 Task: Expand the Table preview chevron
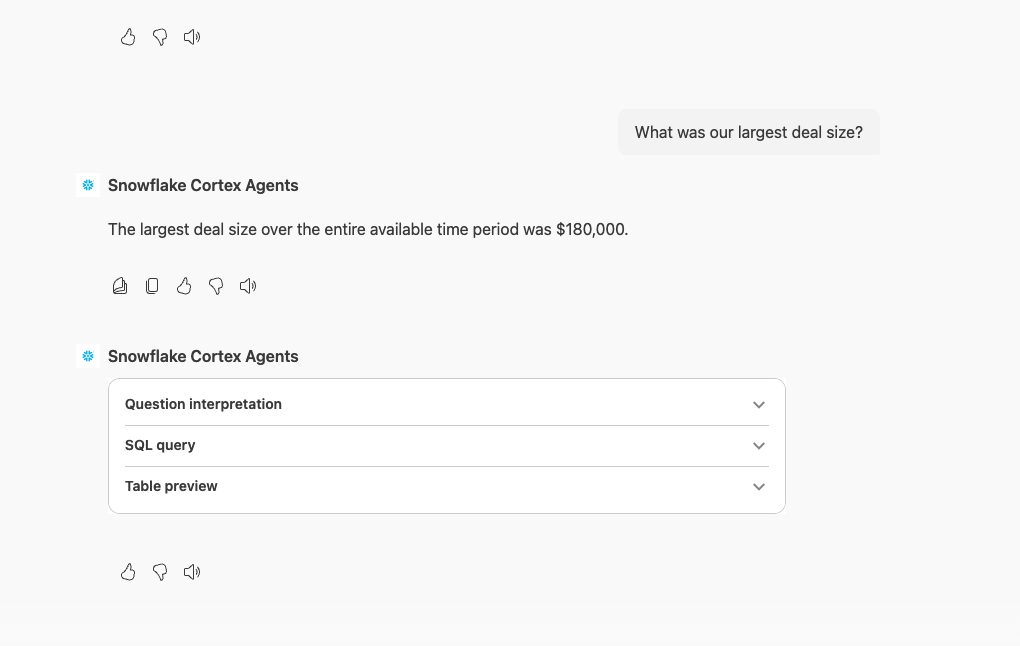(759, 487)
